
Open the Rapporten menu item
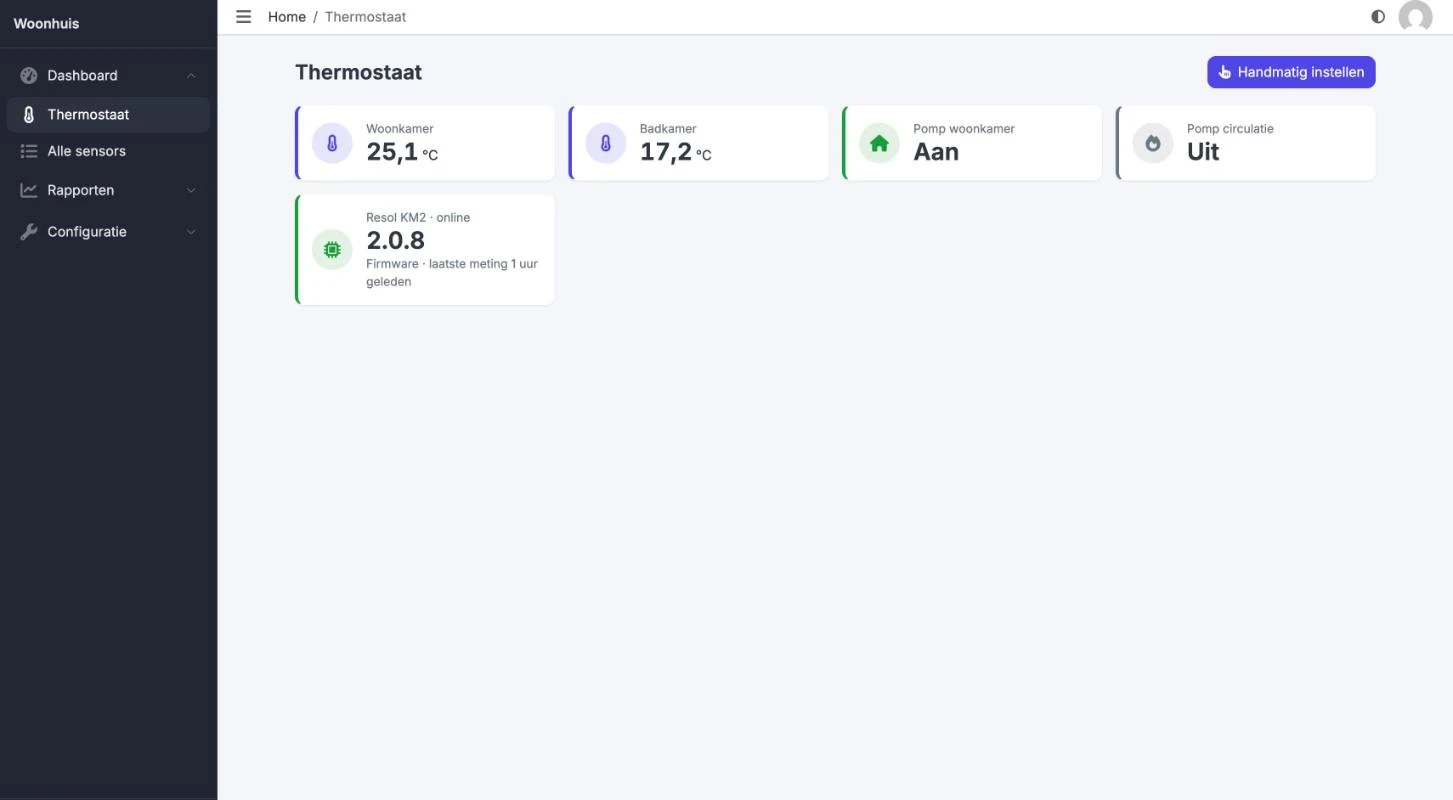click(x=108, y=190)
